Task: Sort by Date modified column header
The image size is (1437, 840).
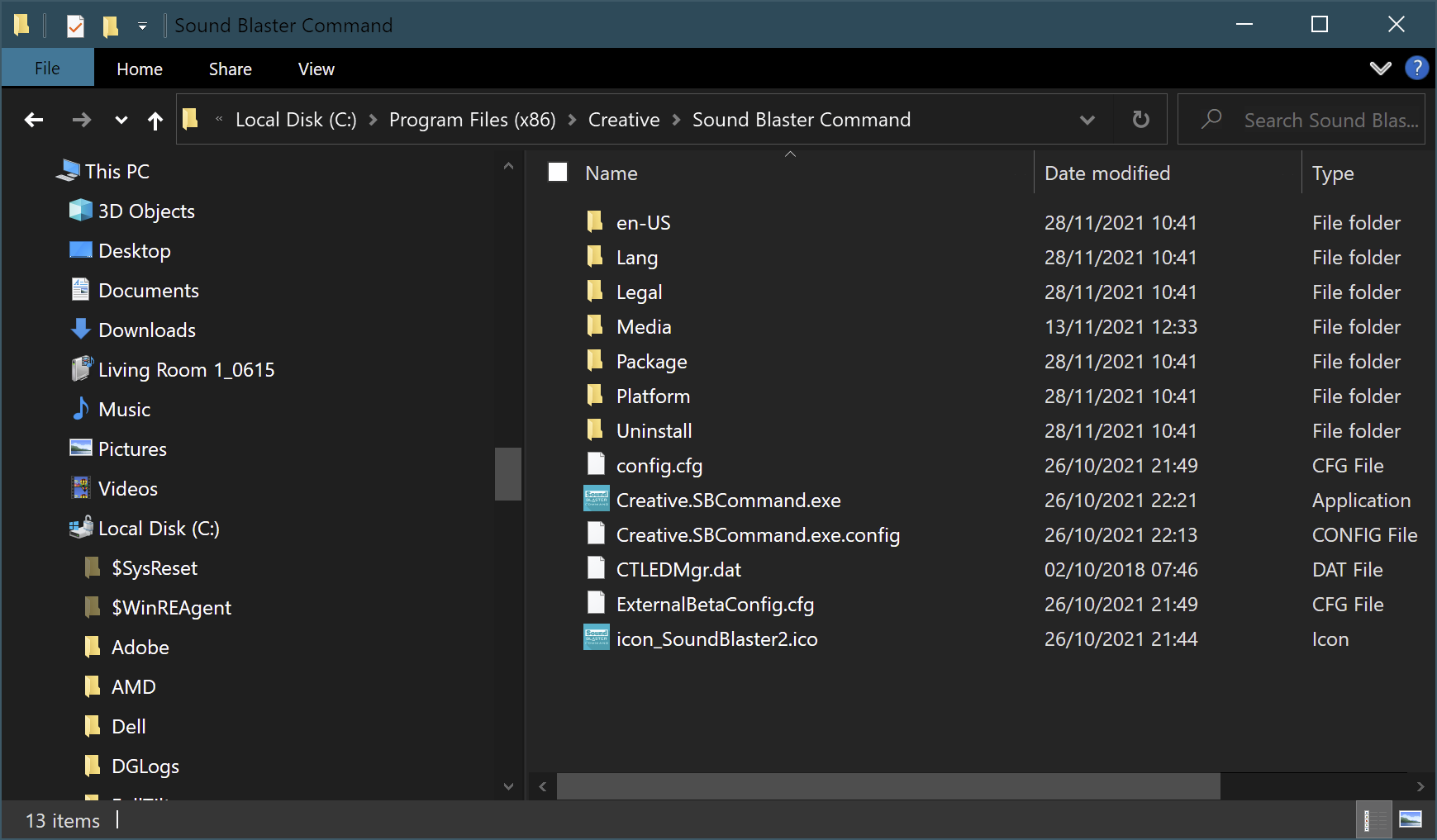Action: 1107,173
